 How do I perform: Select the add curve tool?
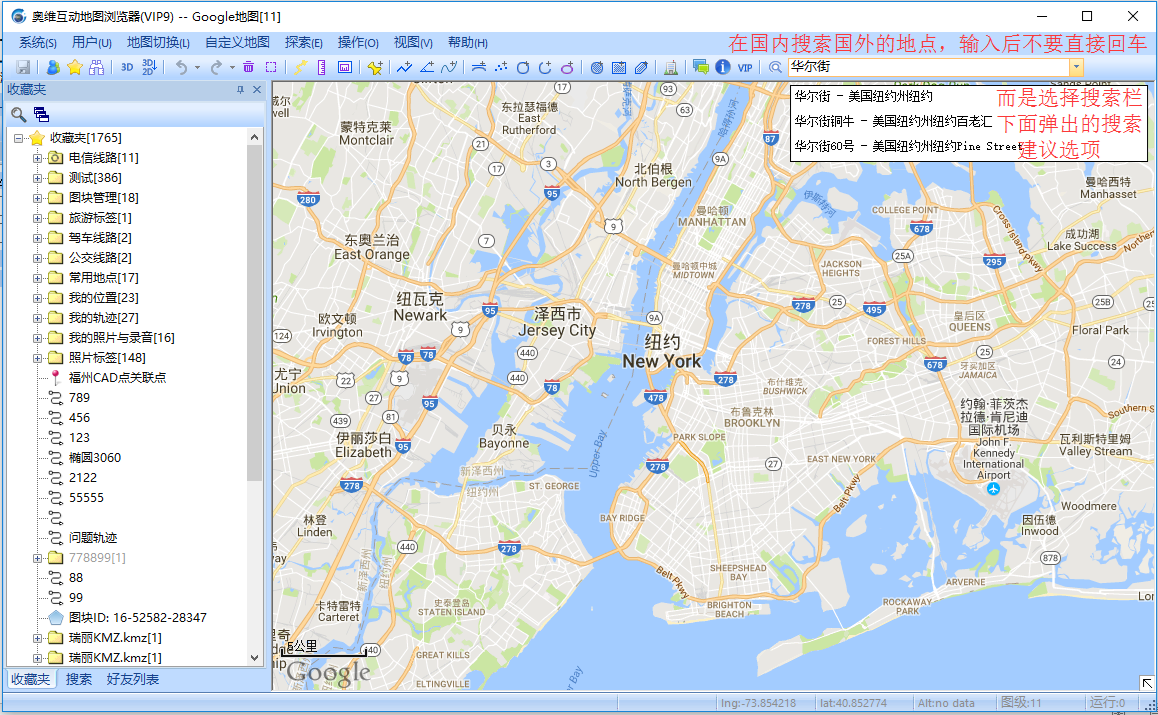[x=449, y=67]
